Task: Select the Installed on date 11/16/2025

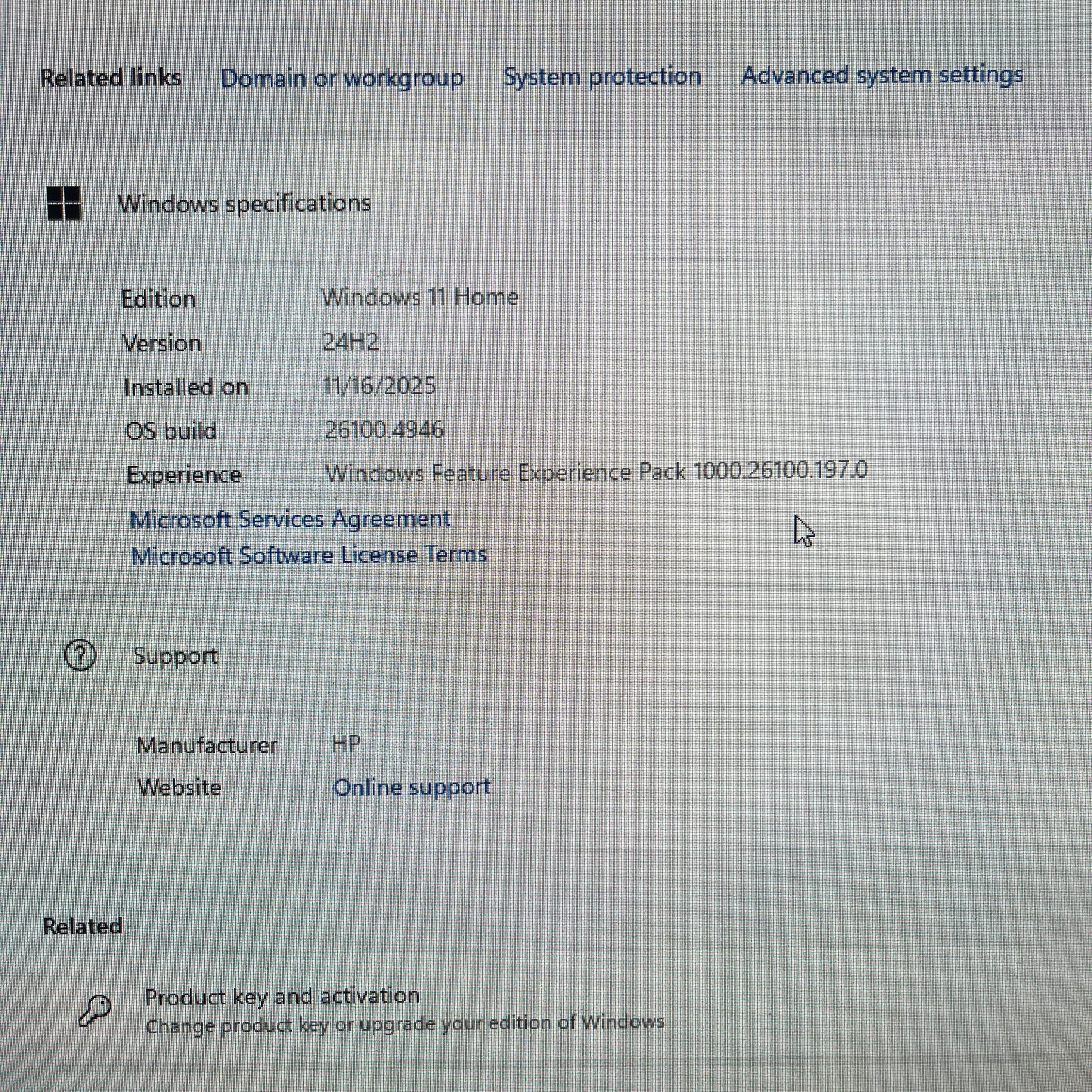Action: 379,385
